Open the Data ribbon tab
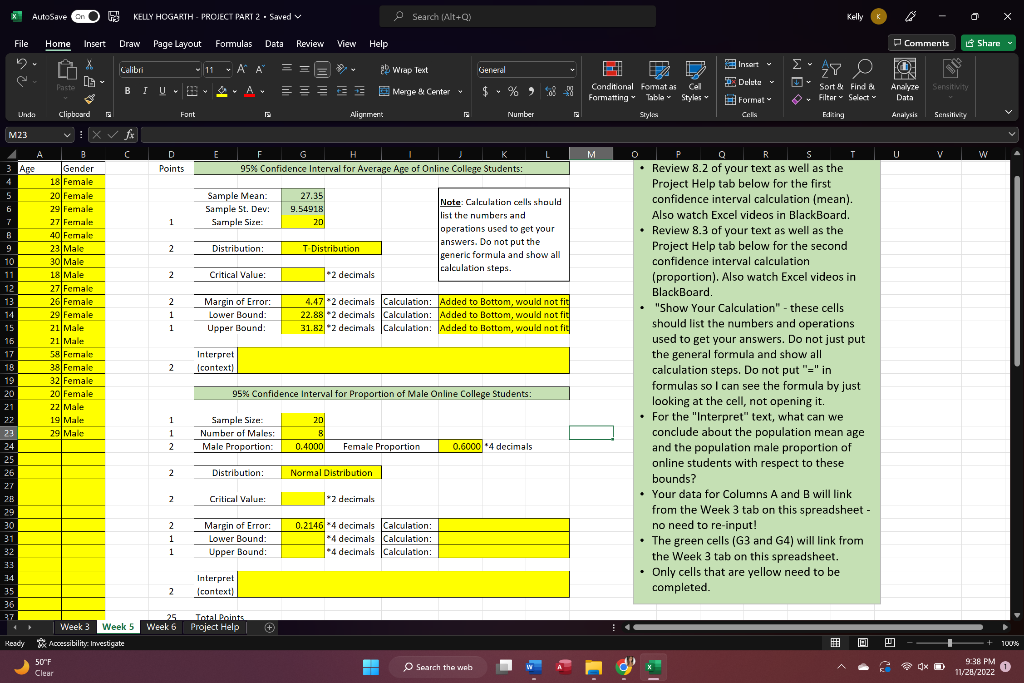1024x683 pixels. (x=274, y=44)
